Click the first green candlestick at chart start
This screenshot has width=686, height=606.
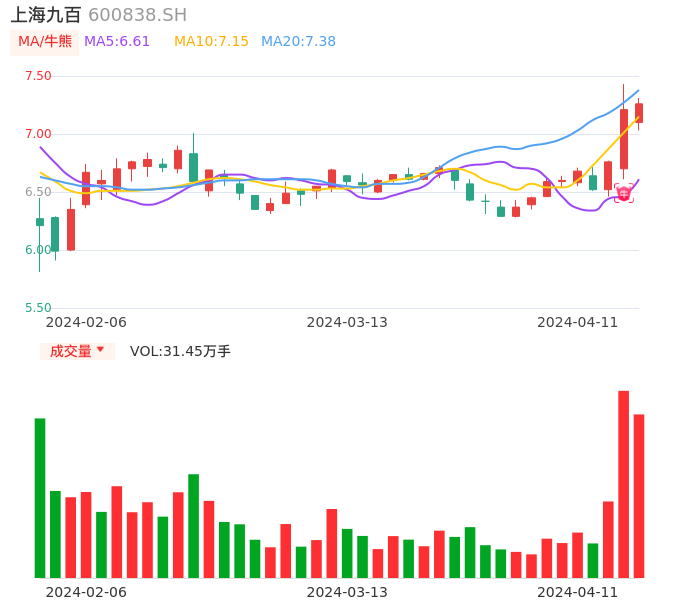click(x=40, y=222)
